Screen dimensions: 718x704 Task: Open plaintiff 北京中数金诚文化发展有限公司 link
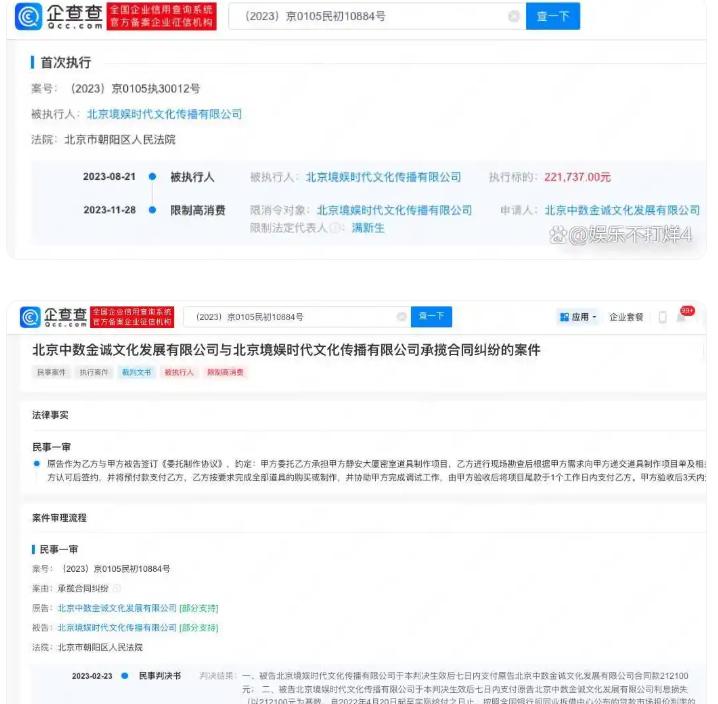pos(117,608)
